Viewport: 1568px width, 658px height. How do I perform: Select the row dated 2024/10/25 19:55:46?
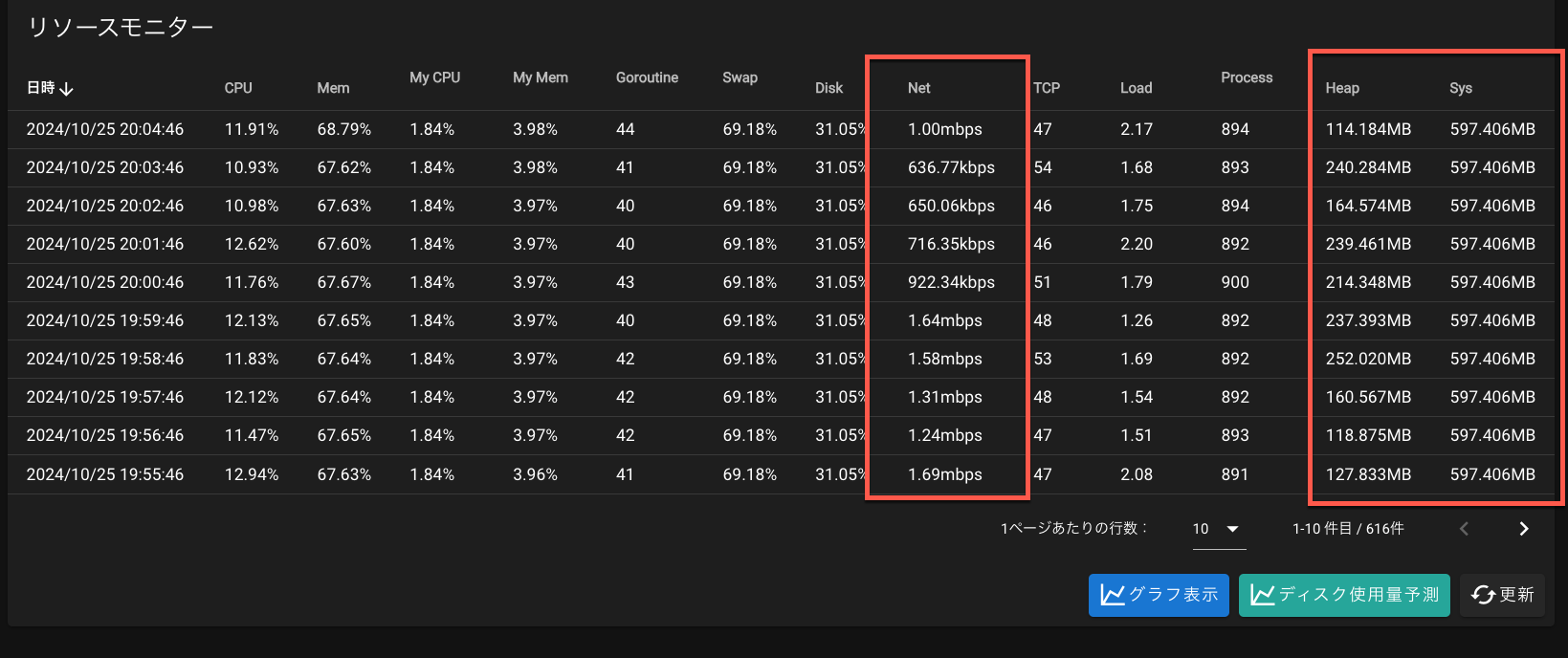click(x=781, y=474)
